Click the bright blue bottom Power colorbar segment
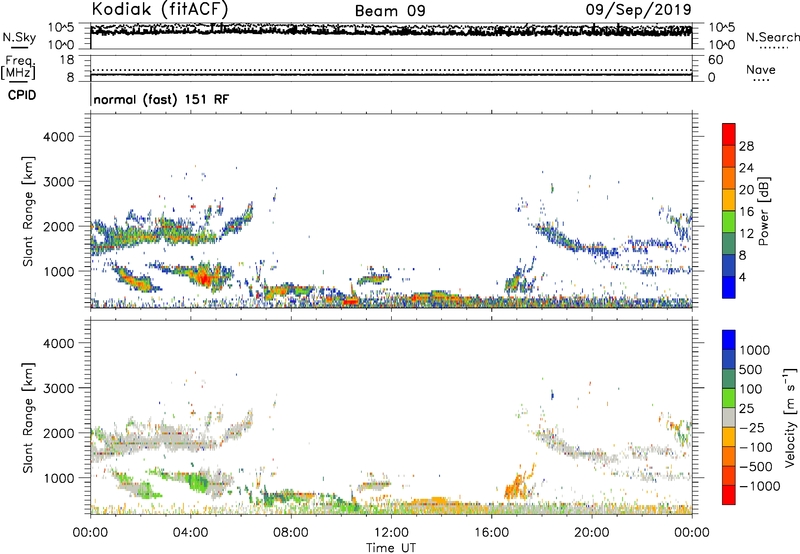800x554 pixels. pos(729,287)
